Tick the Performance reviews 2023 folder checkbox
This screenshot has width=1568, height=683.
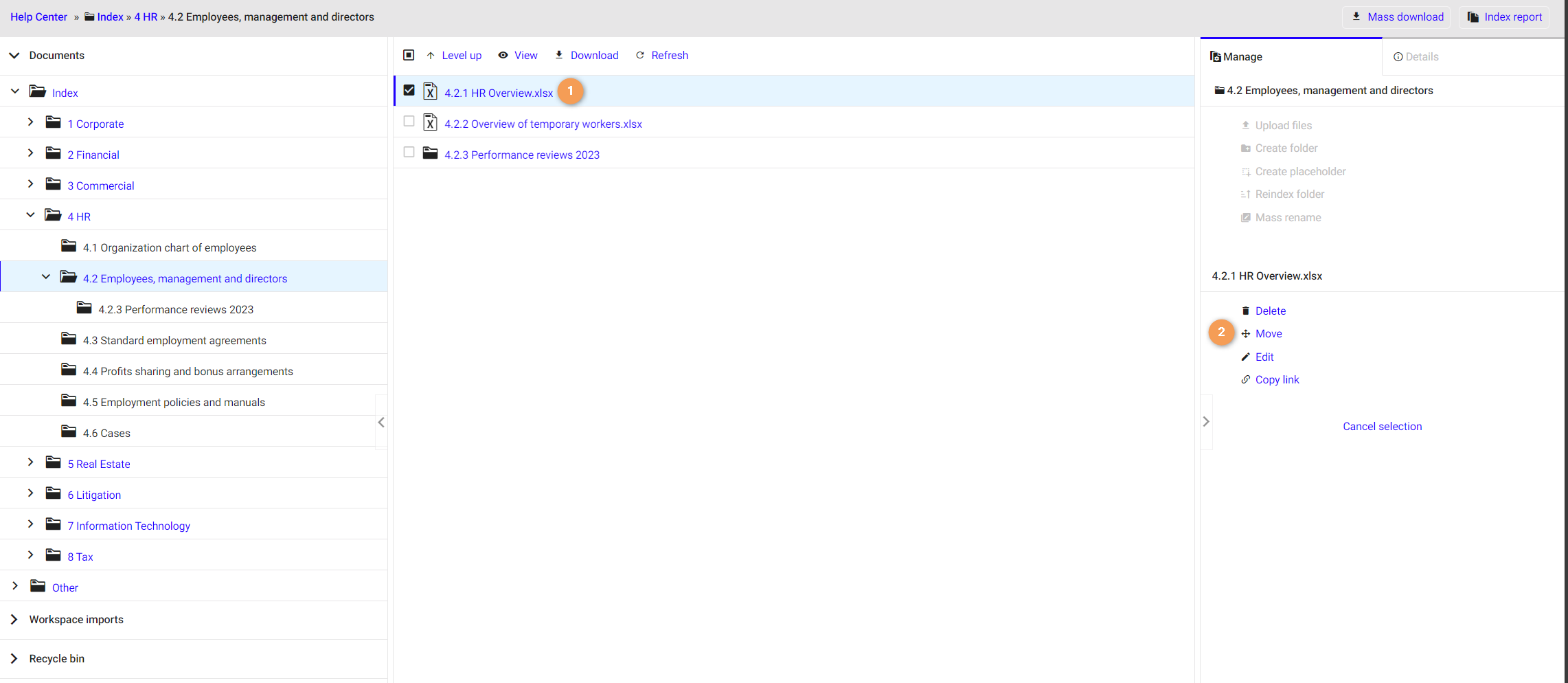(409, 153)
